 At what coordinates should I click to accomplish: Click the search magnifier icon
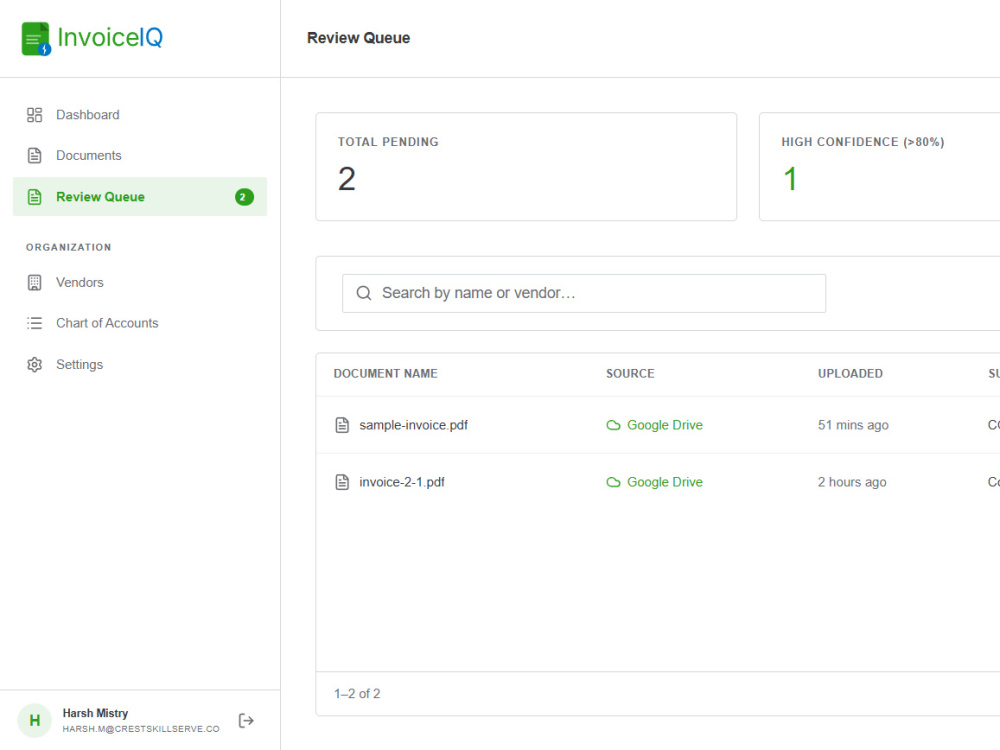pyautogui.click(x=364, y=293)
